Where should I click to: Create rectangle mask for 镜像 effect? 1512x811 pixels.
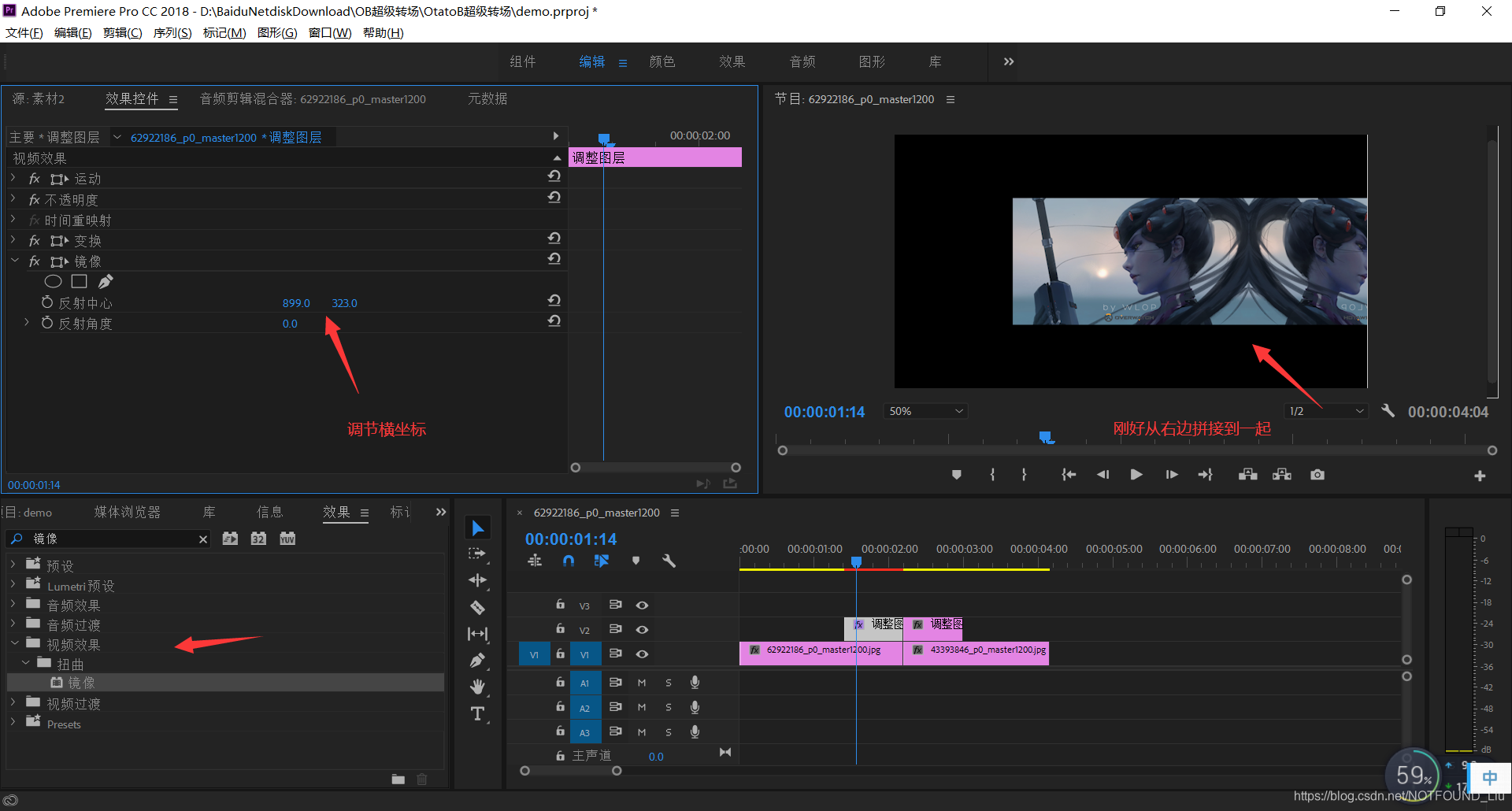click(x=79, y=281)
